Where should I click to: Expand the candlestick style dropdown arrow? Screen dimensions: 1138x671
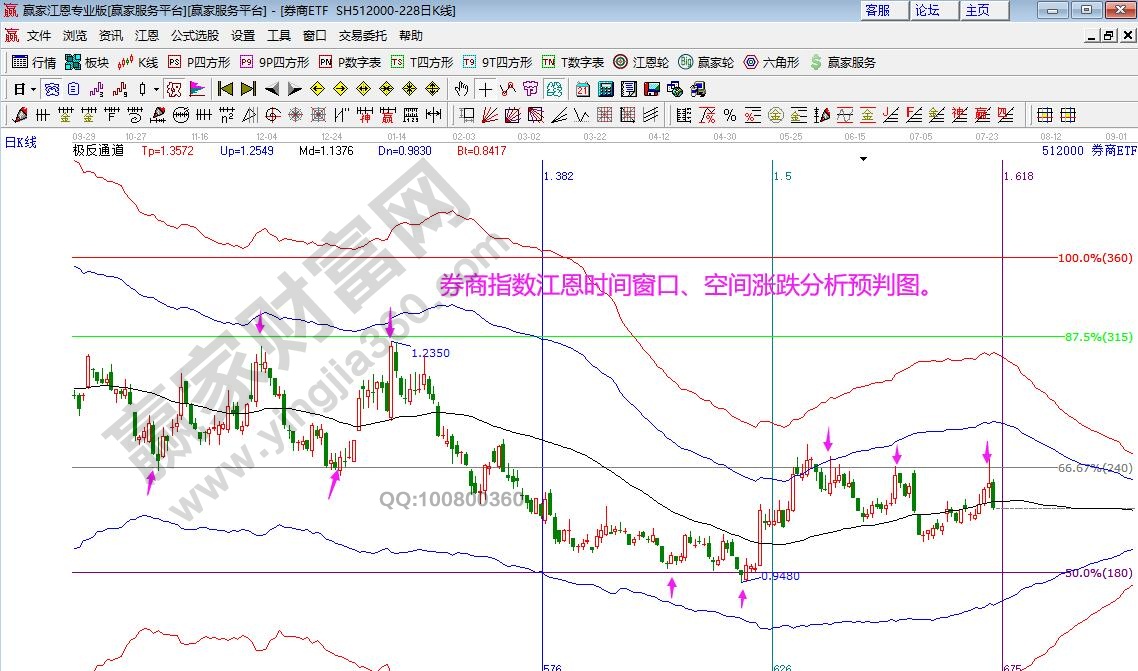156,88
